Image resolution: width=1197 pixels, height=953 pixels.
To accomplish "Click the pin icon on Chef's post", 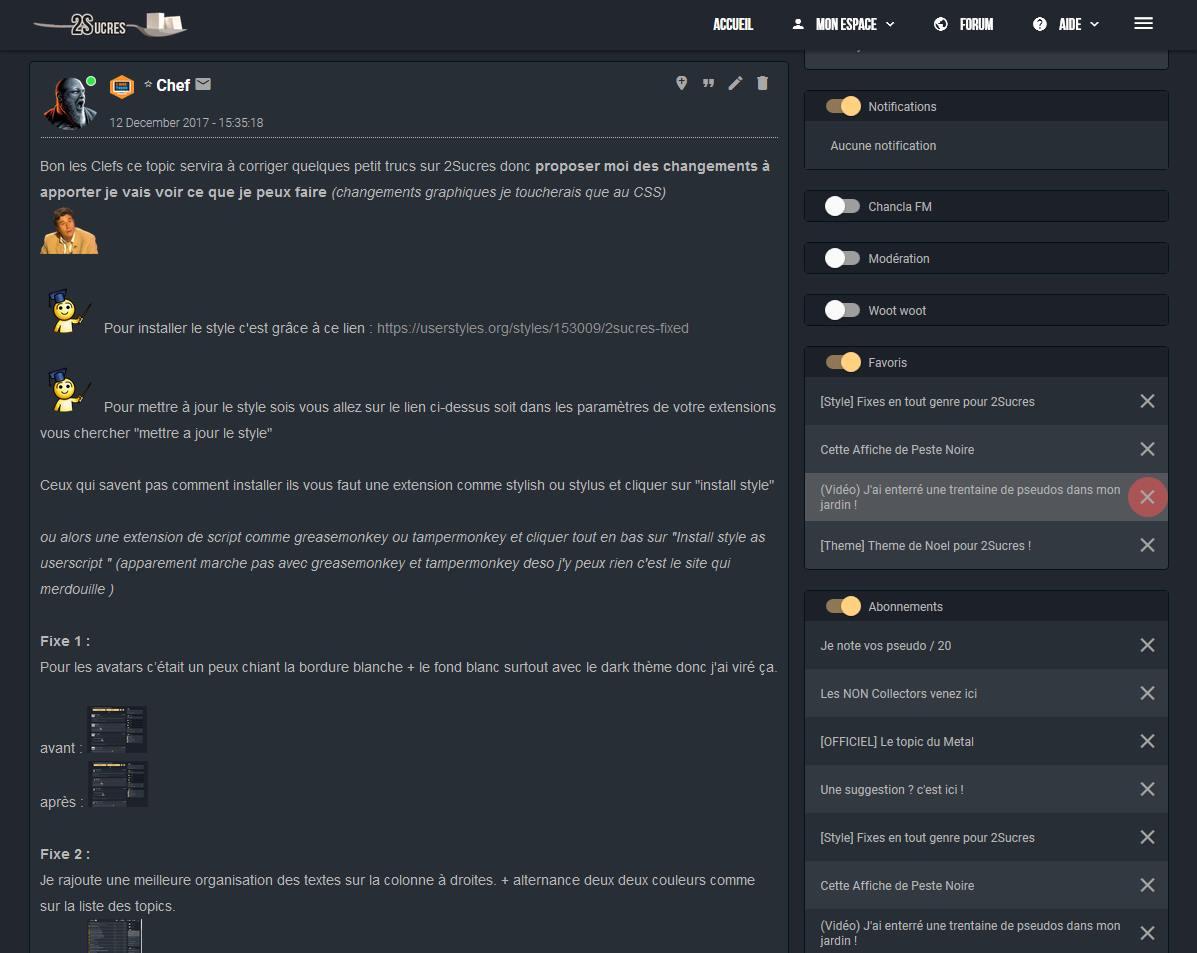I will coord(682,83).
